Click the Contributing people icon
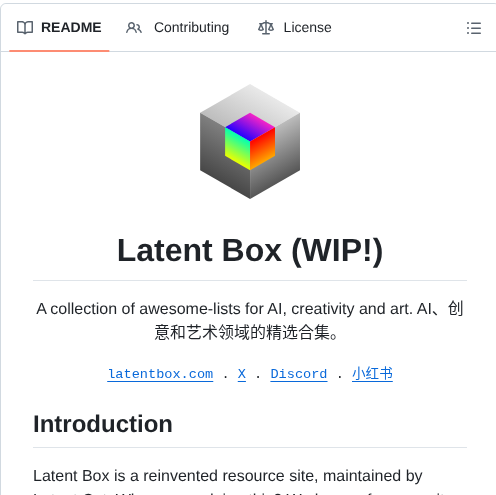The width and height of the screenshot is (496, 495). 134,28
